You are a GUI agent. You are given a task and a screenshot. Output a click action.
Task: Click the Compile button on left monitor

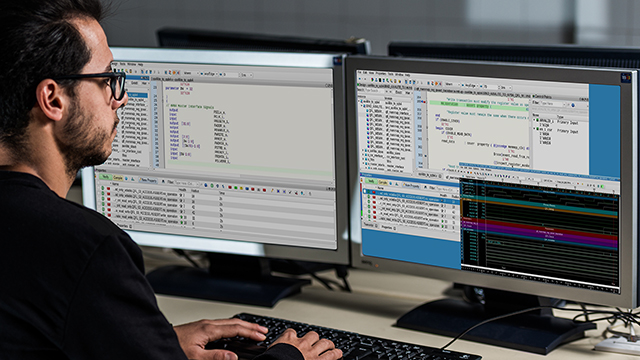pyautogui.click(x=118, y=178)
